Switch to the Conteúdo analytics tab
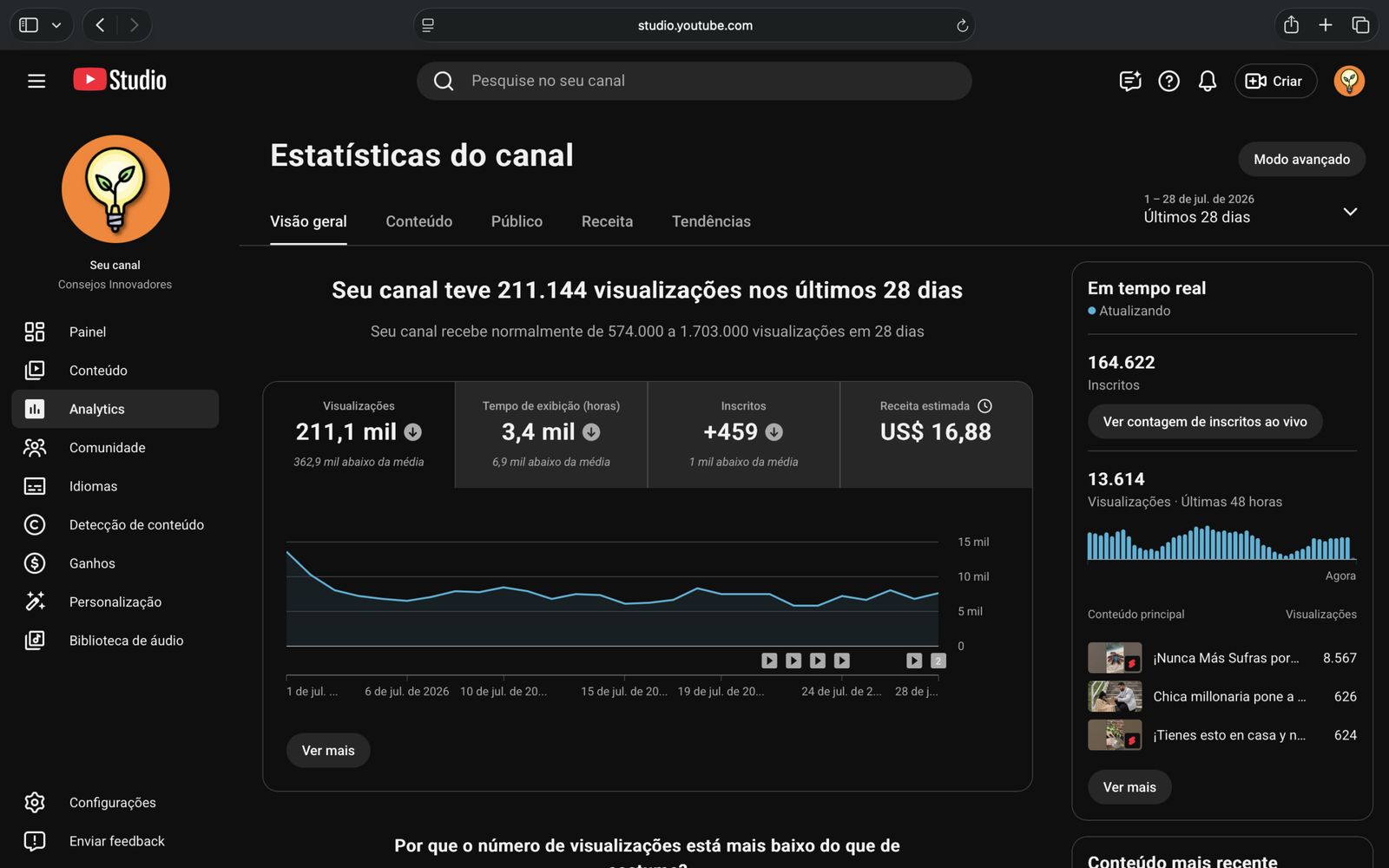 418,221
